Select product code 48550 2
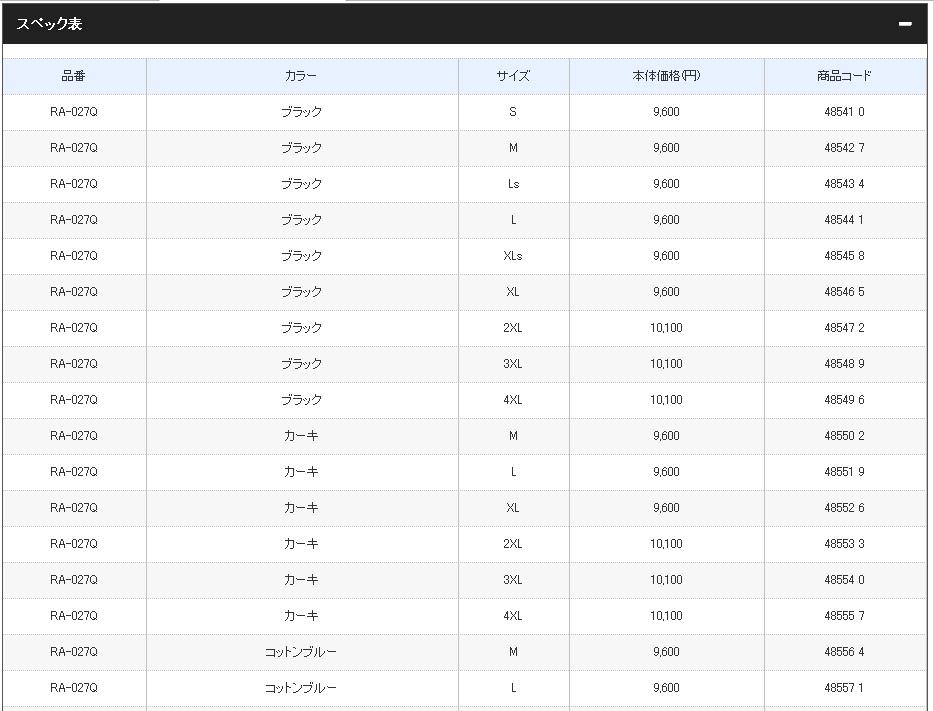Image resolution: width=933 pixels, height=711 pixels. point(844,436)
